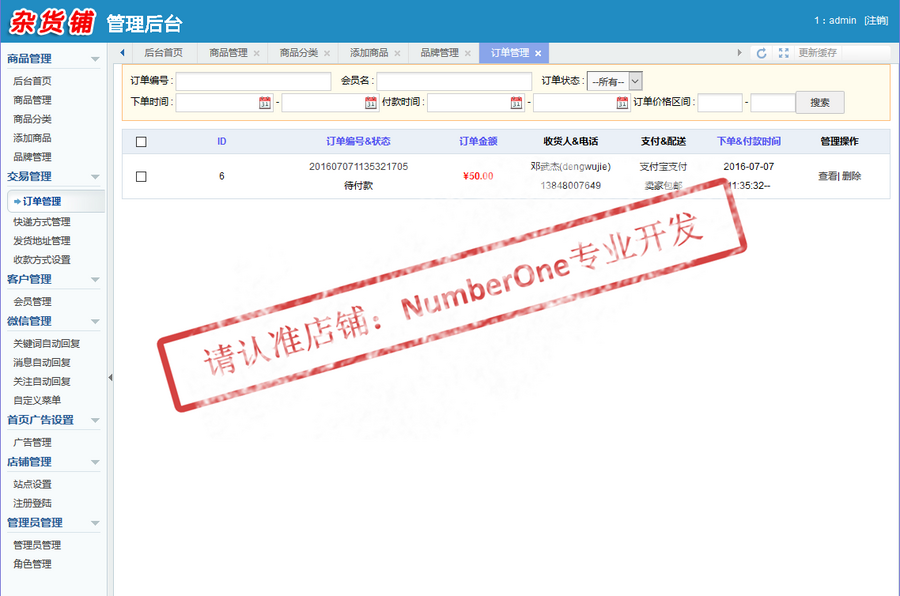The width and height of the screenshot is (900, 596).
Task: Switch to the 添加商品 tab
Action: pos(370,53)
